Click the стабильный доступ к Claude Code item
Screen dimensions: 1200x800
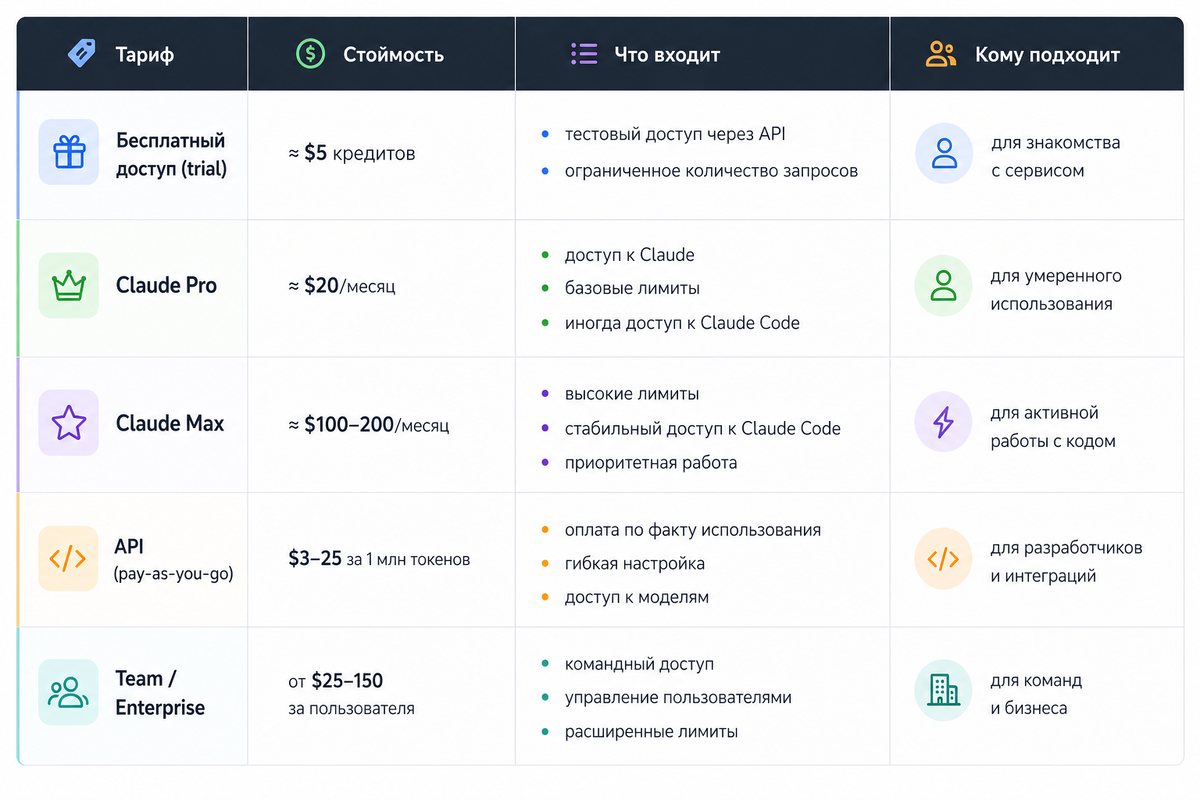pos(703,428)
